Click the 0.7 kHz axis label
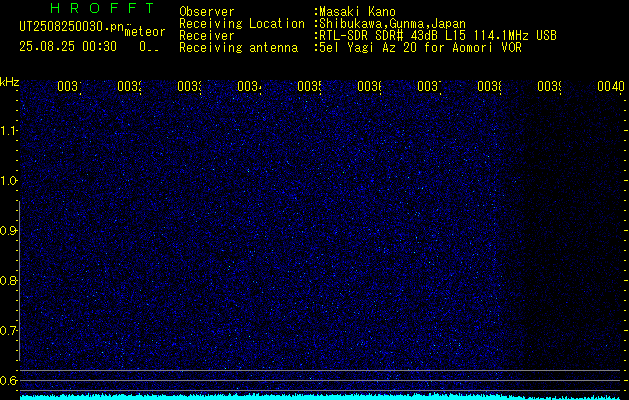This screenshot has height=400, width=629. click(8, 331)
